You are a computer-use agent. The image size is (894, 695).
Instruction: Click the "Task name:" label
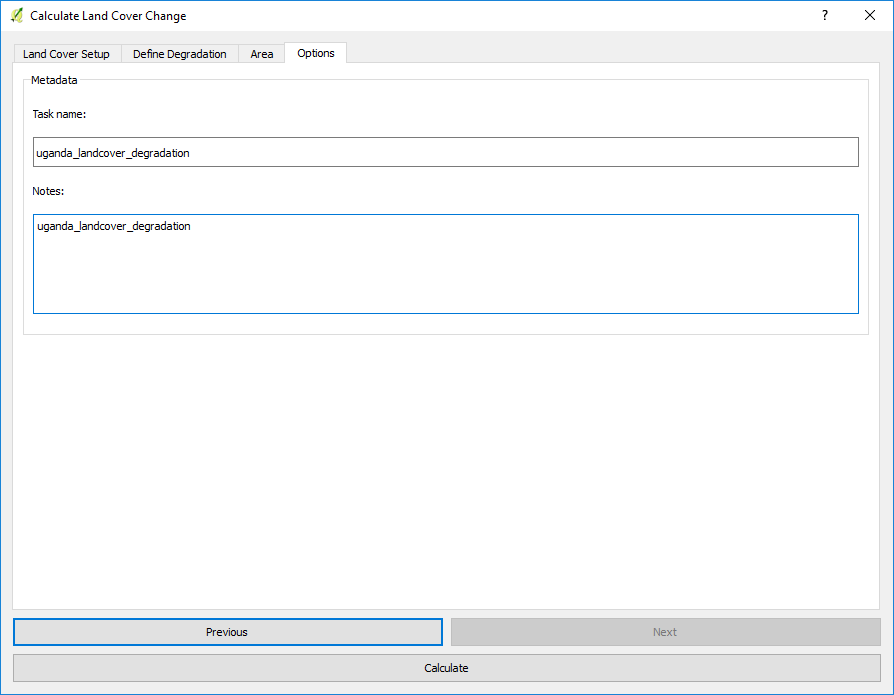(x=59, y=115)
